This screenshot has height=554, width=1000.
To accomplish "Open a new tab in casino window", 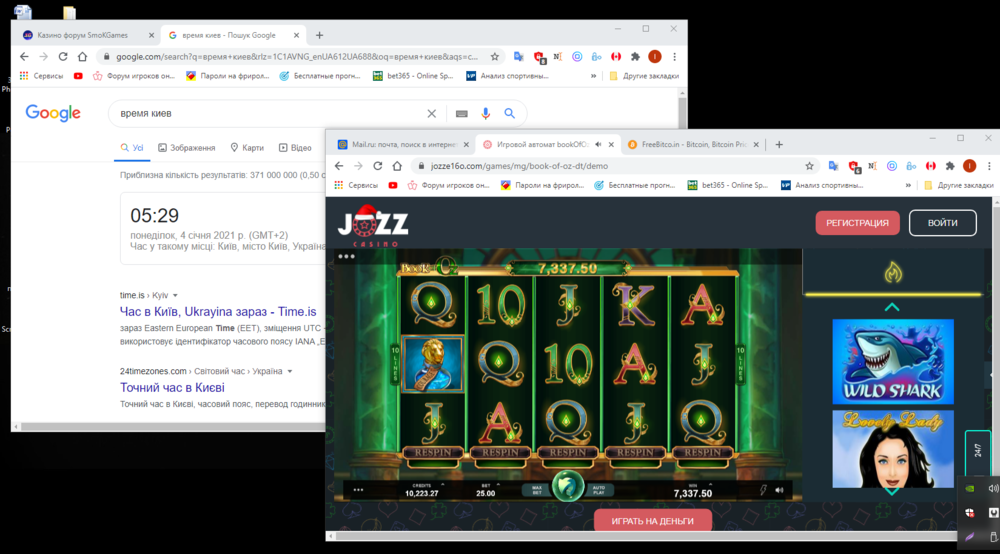I will tap(779, 145).
